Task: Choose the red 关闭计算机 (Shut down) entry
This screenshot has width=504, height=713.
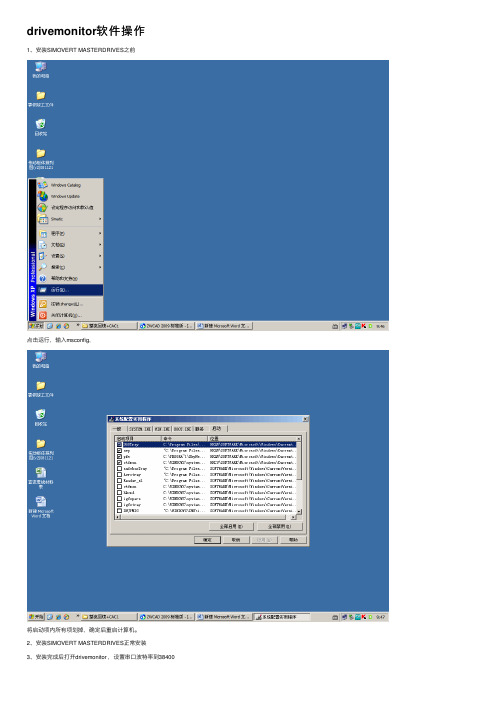Action: pos(70,315)
